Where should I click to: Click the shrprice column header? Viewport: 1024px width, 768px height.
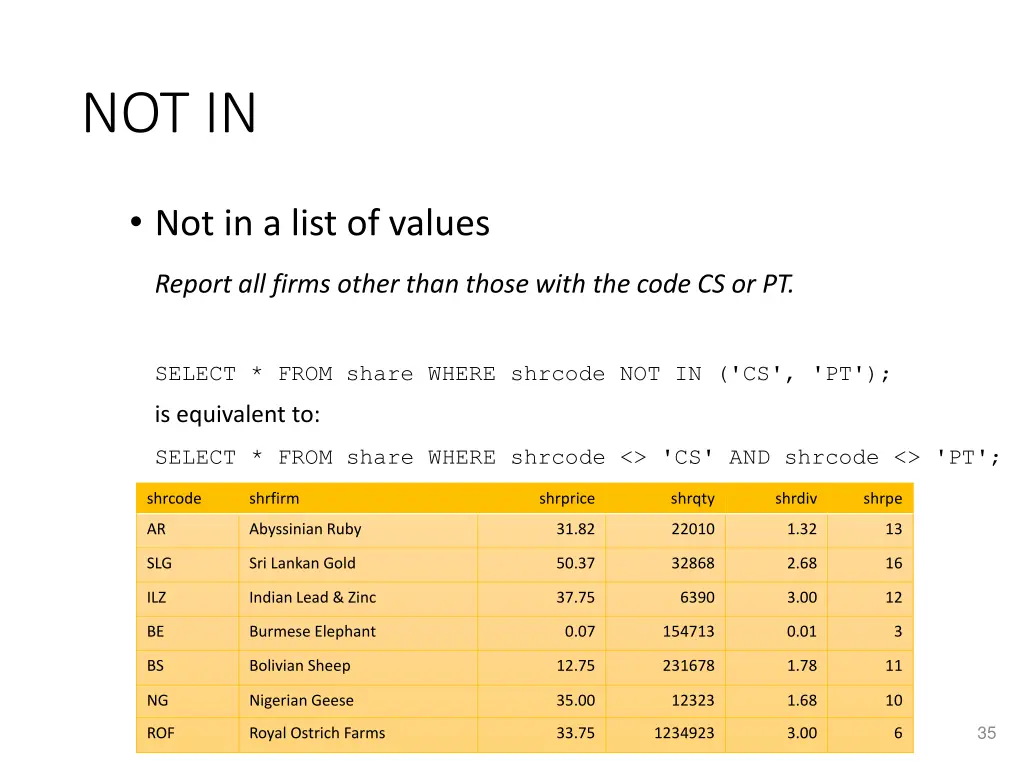pyautogui.click(x=567, y=498)
